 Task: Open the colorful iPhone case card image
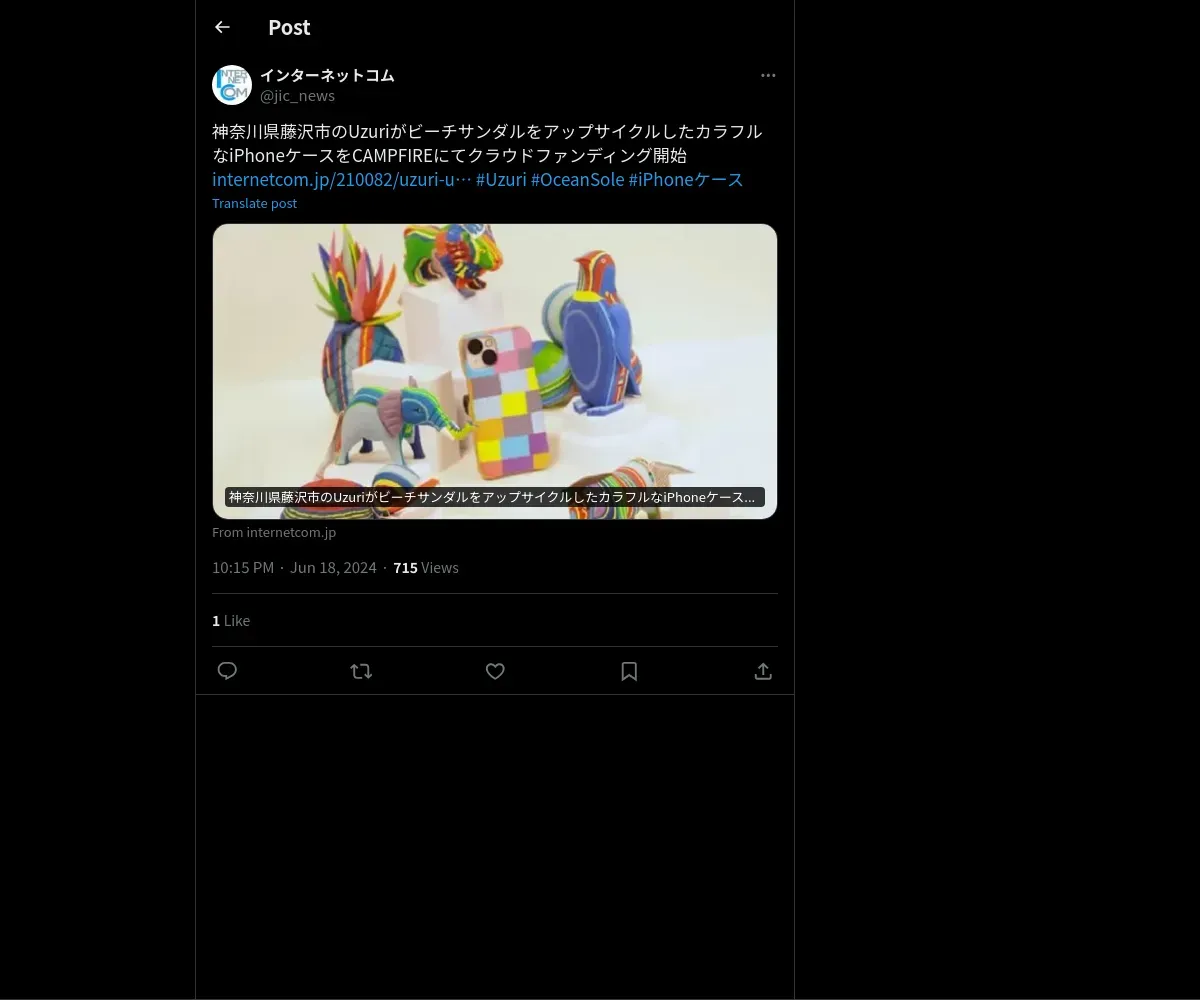495,371
